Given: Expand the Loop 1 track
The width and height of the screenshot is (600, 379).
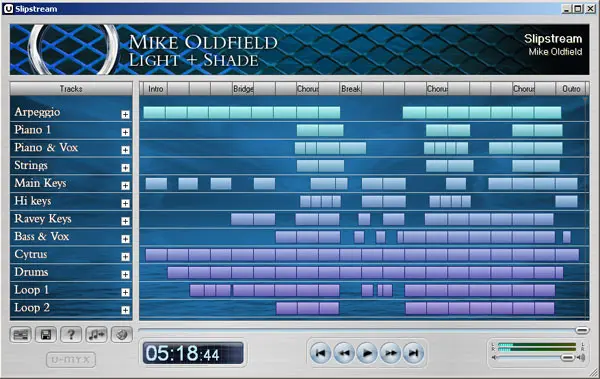Looking at the screenshot, I should (x=125, y=292).
